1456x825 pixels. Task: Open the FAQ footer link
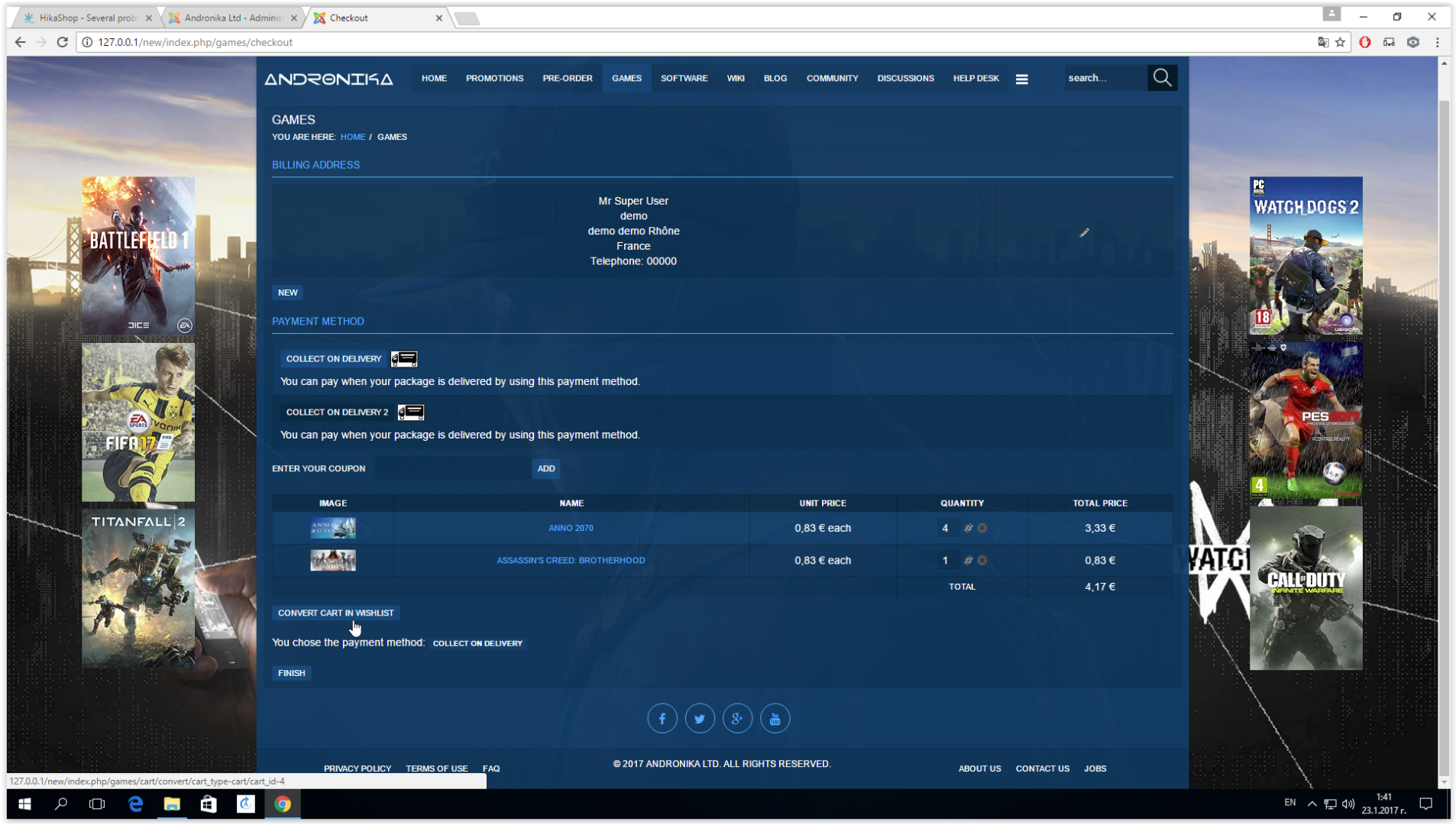tap(491, 769)
